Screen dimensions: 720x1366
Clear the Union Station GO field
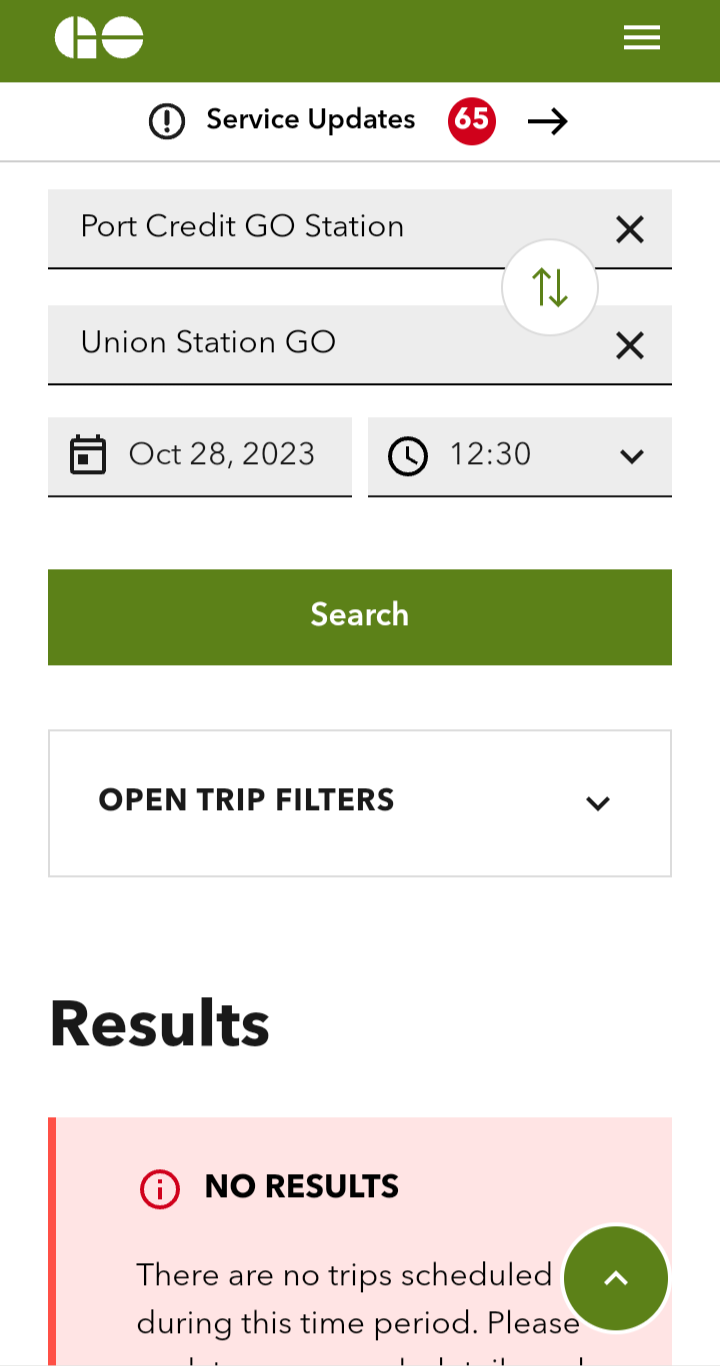coord(629,346)
